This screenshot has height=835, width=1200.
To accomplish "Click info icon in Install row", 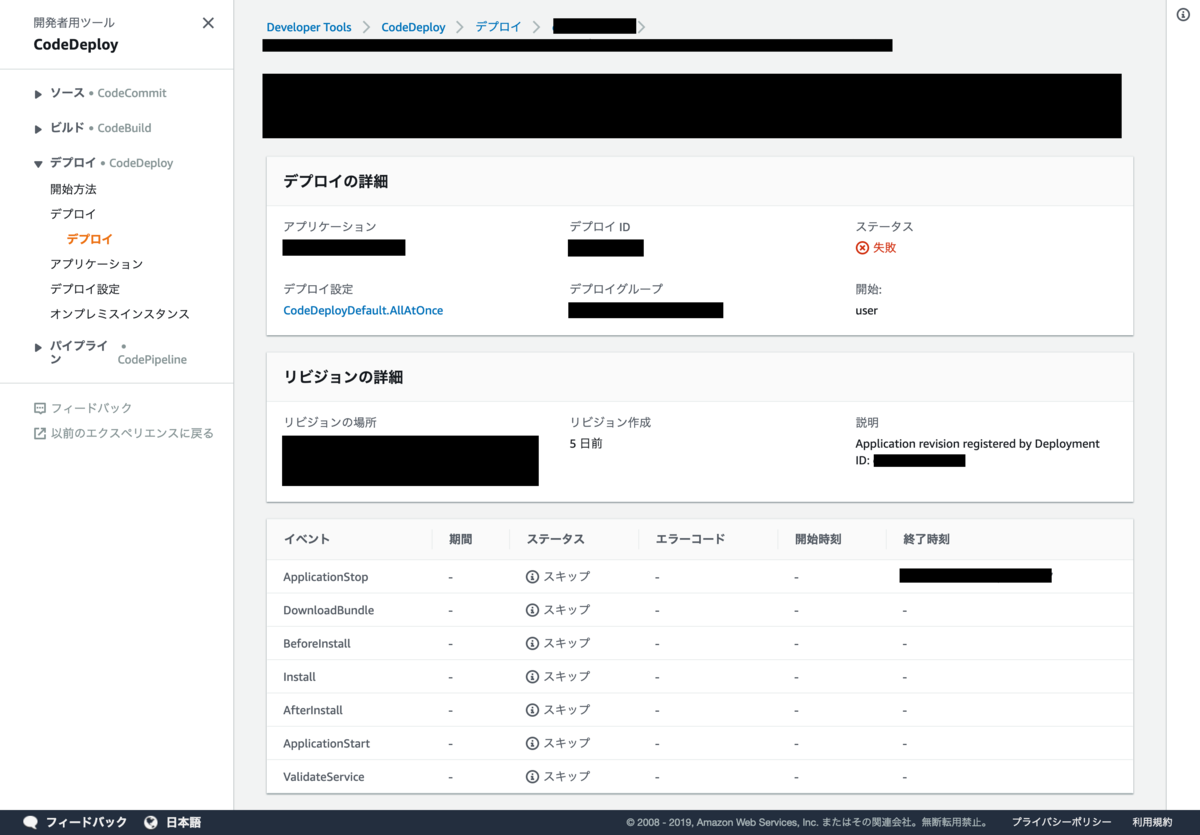I will click(x=532, y=677).
